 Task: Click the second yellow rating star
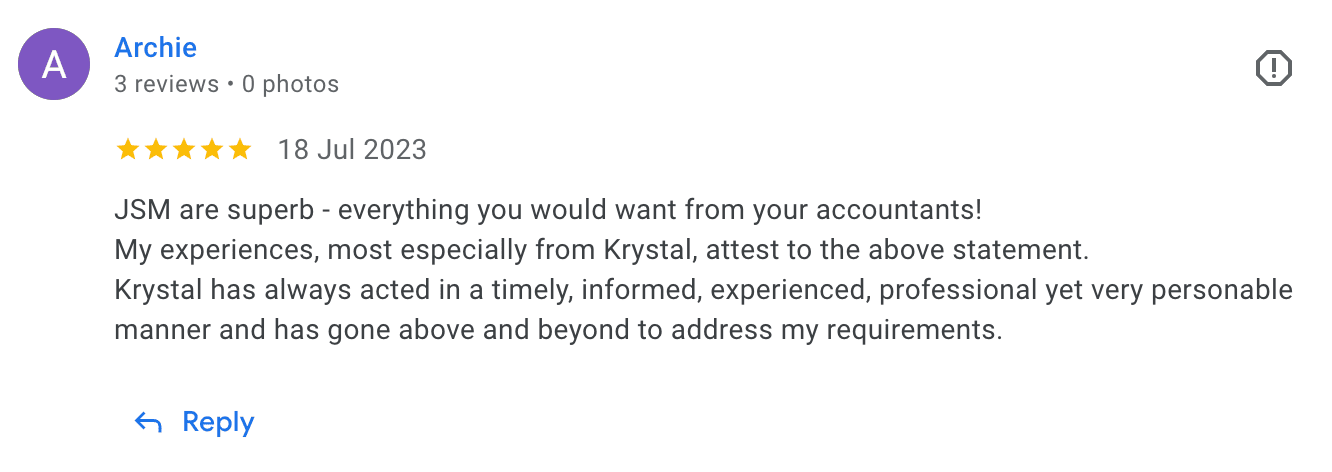coord(155,150)
